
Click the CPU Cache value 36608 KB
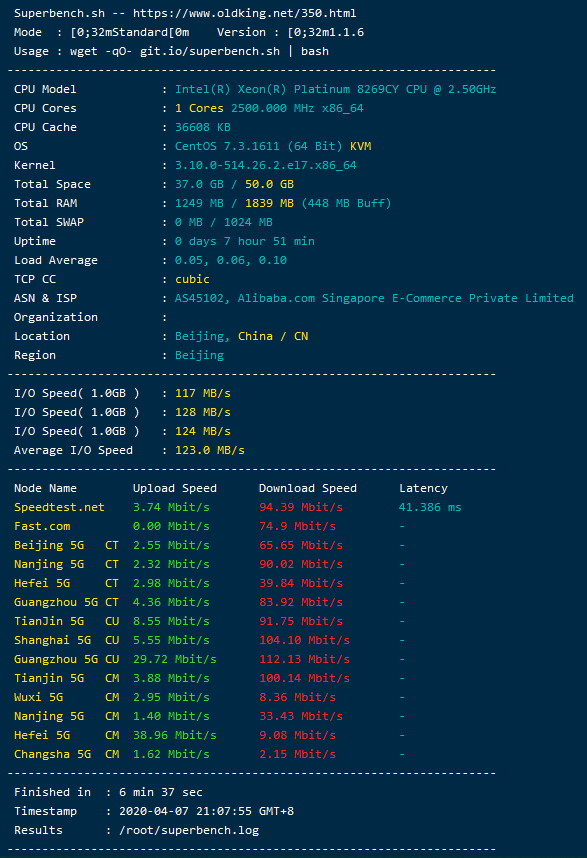pyautogui.click(x=203, y=127)
